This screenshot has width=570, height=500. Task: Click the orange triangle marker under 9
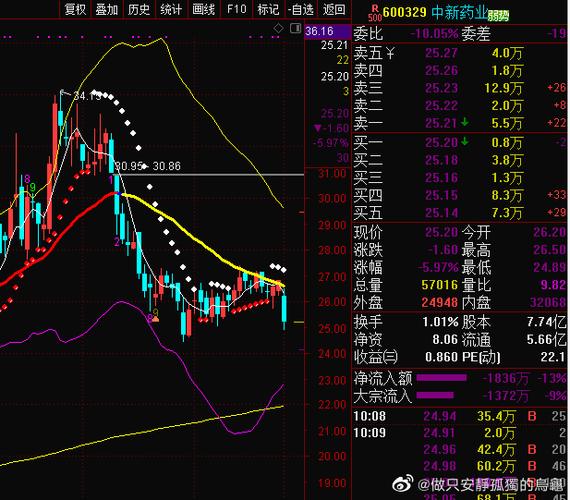156,319
